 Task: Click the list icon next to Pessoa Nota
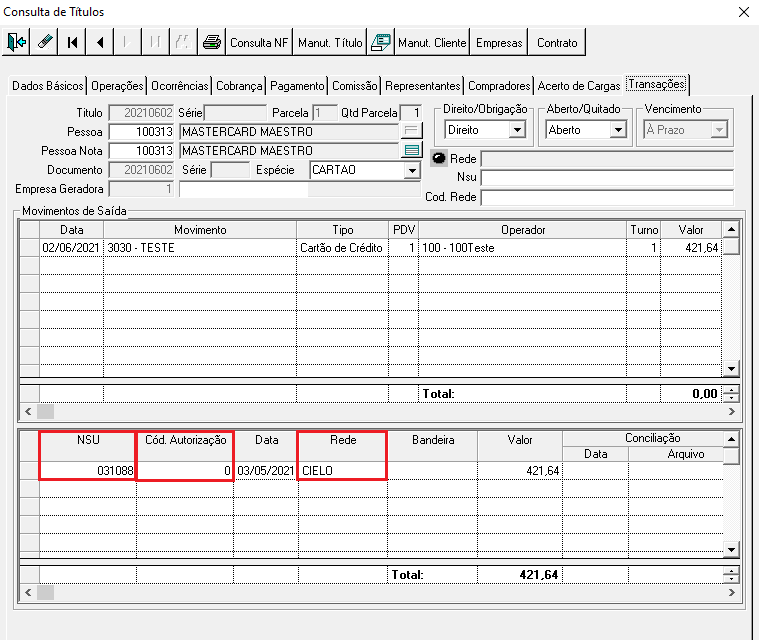tap(411, 150)
